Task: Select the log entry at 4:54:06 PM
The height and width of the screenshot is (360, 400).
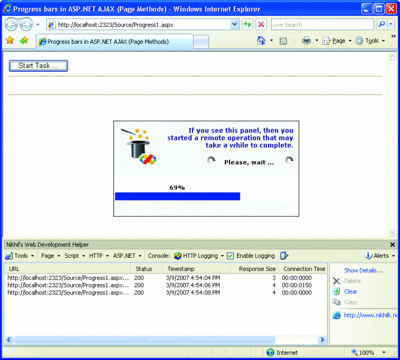Action: [166, 285]
